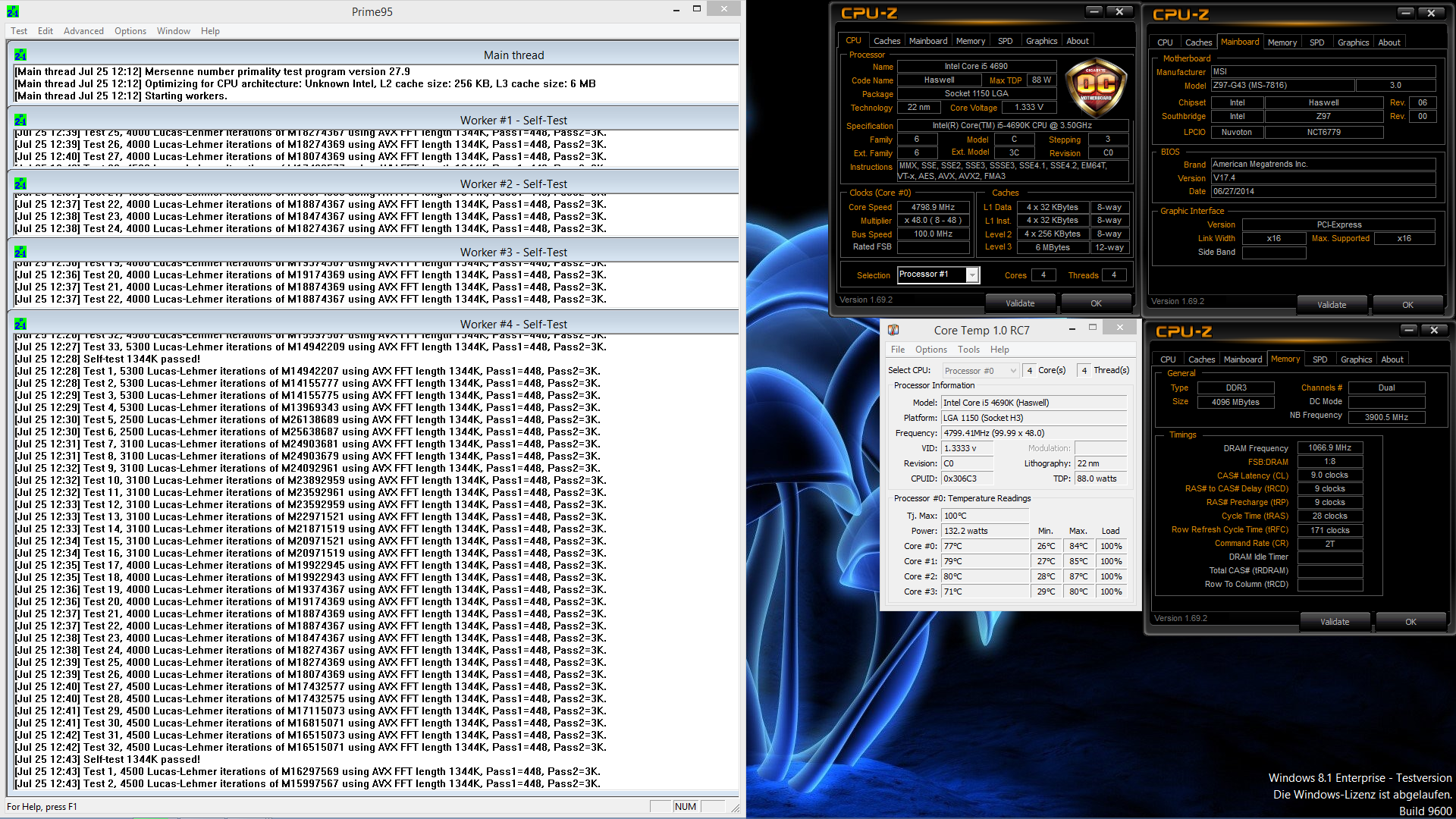The width and height of the screenshot is (1456, 819).
Task: Open the SPD tab in the Mainboard CPU-Z window
Action: point(1317,42)
